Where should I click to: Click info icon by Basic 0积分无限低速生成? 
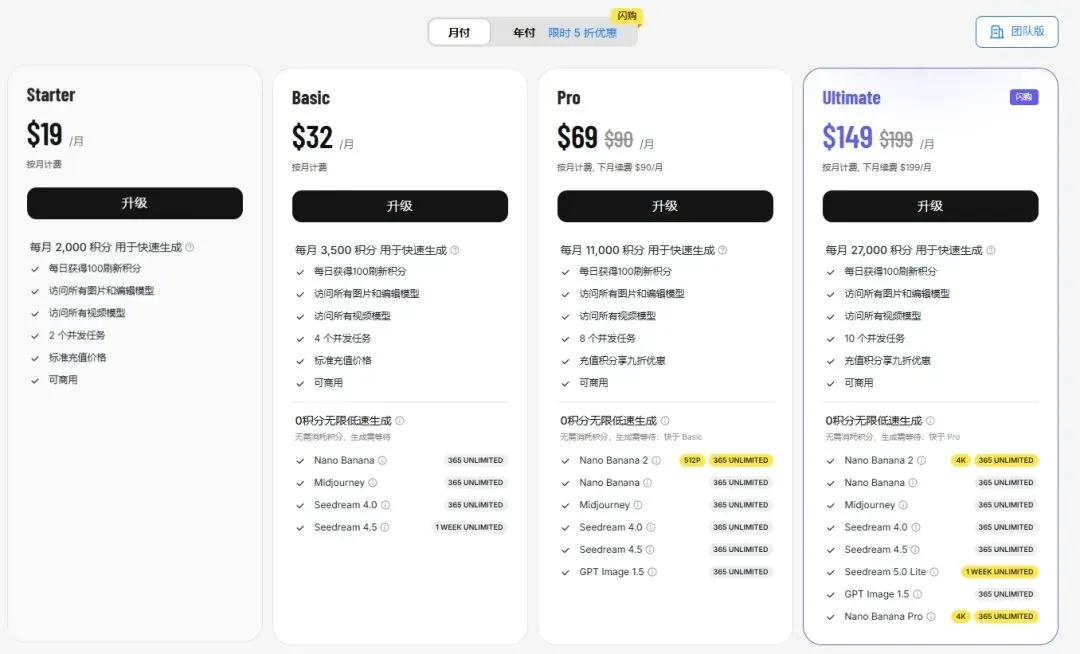click(x=399, y=421)
